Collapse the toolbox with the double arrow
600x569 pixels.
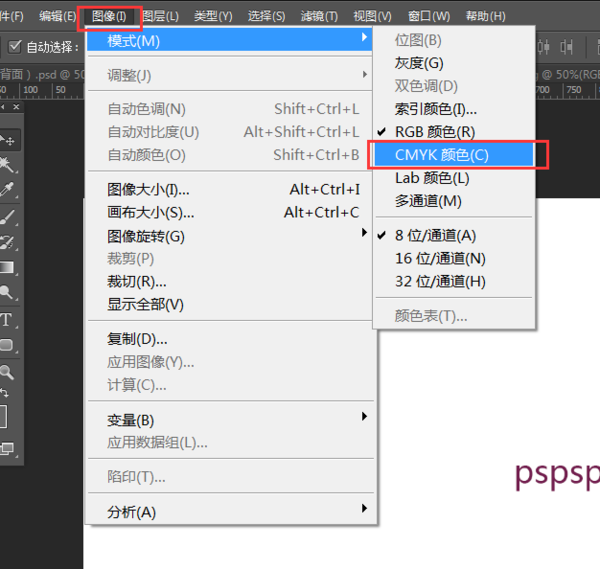(3, 107)
